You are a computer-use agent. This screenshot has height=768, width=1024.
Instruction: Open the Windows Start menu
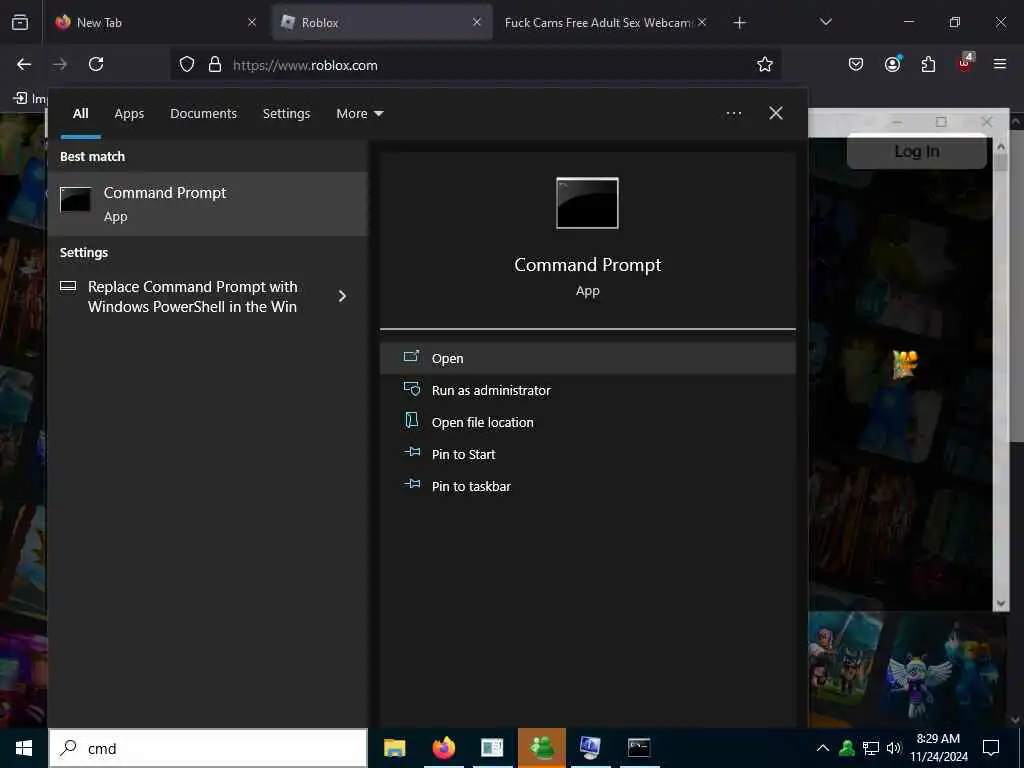pyautogui.click(x=24, y=748)
